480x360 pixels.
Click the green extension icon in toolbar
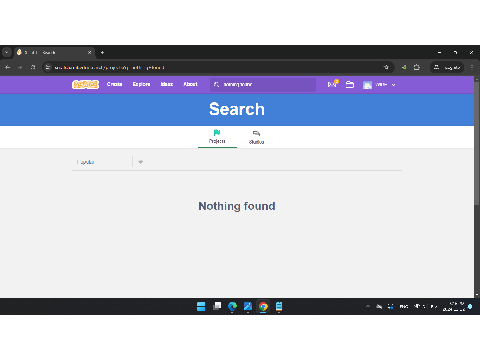[x=404, y=67]
